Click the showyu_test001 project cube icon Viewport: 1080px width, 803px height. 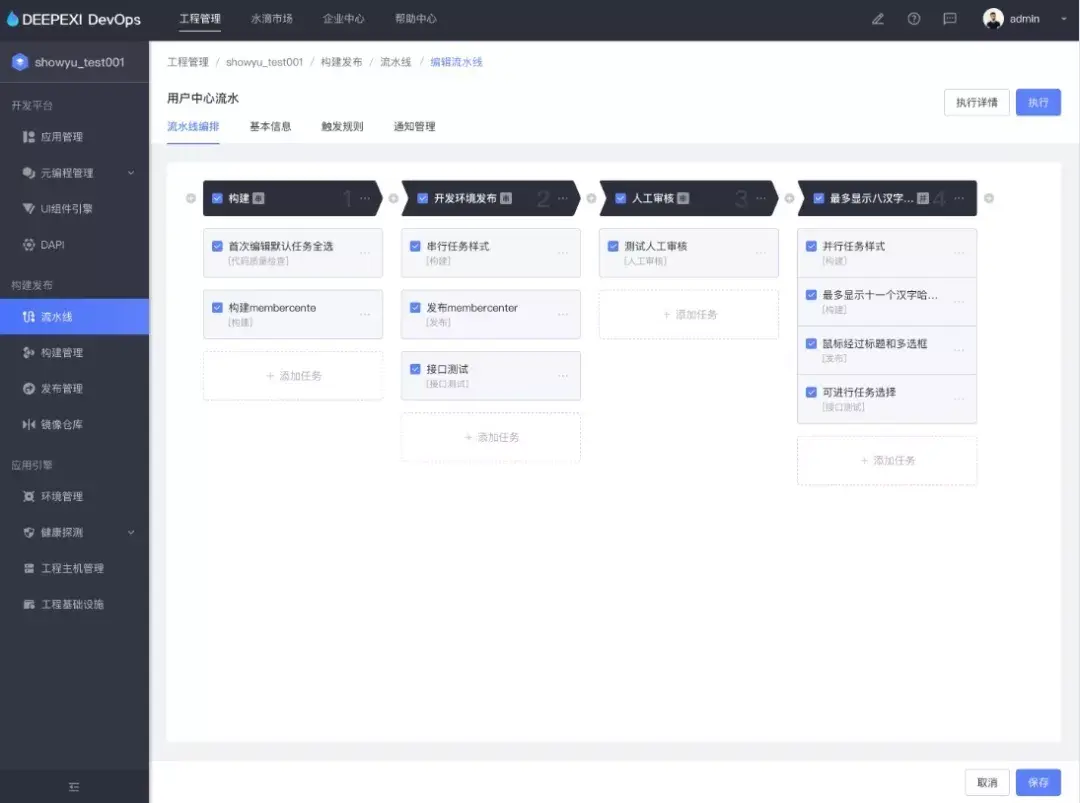(20, 62)
